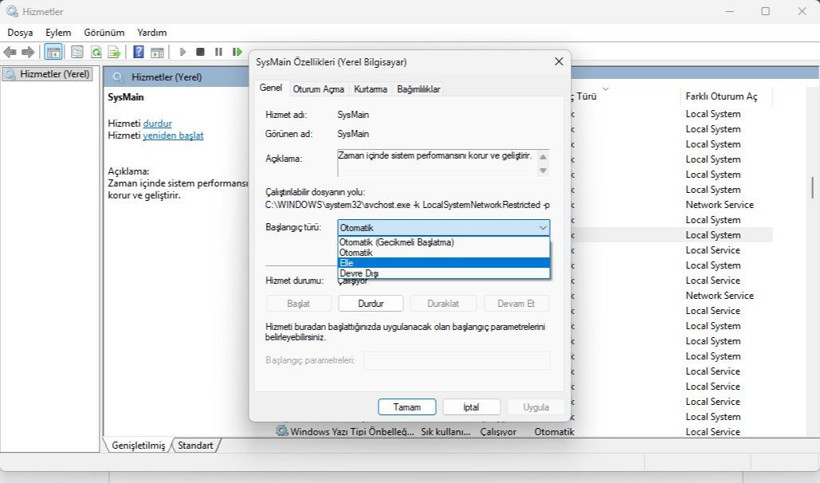Select the Standart view tab
This screenshot has height=483, width=820.
(x=195, y=445)
